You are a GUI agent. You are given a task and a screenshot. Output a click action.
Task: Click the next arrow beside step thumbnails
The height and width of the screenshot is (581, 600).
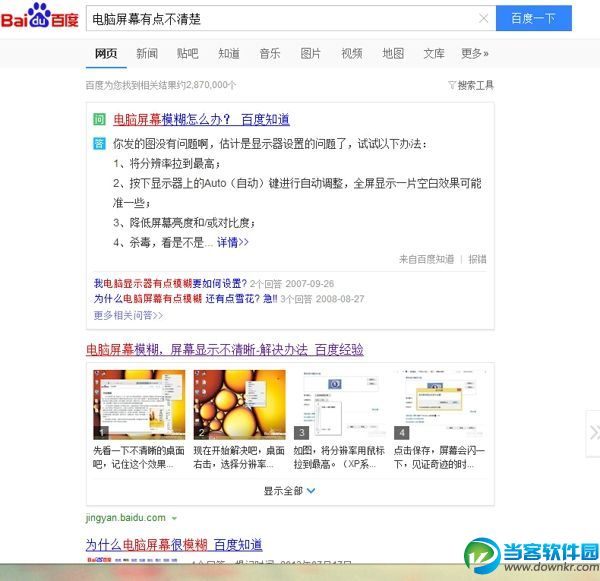[593, 433]
